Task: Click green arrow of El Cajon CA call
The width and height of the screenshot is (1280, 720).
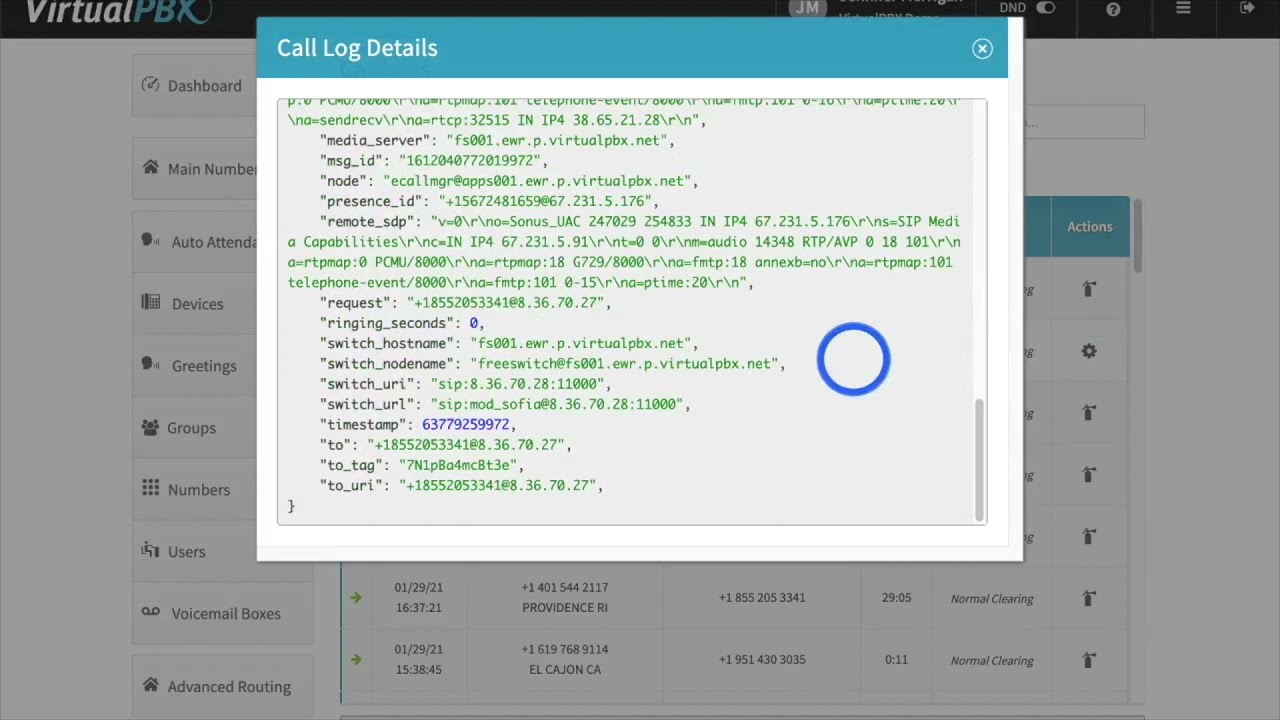Action: (356, 660)
